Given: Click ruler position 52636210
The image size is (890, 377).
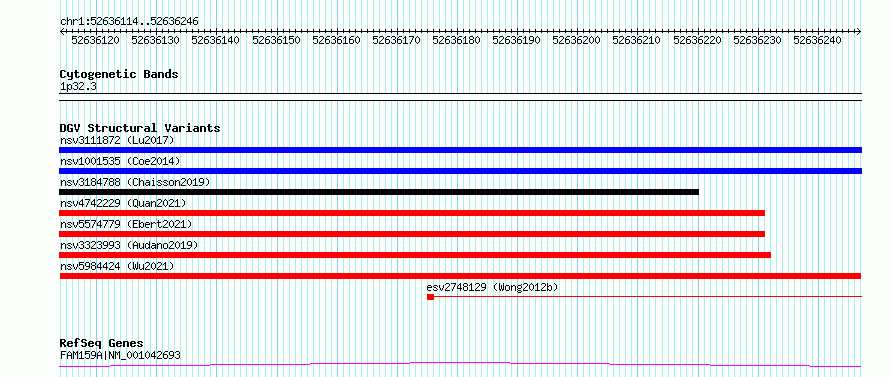Looking at the screenshot, I should pos(637,40).
